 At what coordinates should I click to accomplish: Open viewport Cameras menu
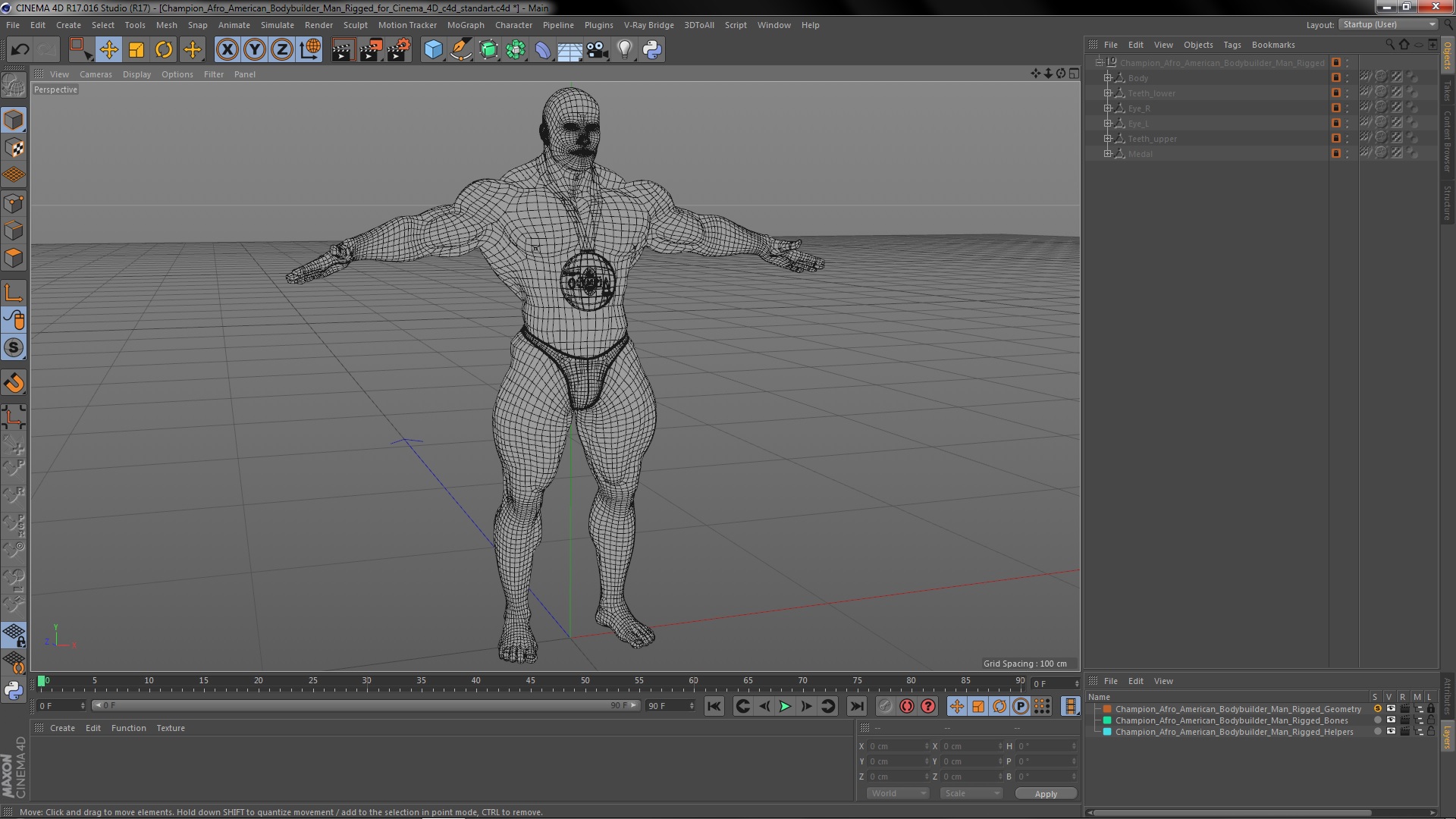click(96, 74)
